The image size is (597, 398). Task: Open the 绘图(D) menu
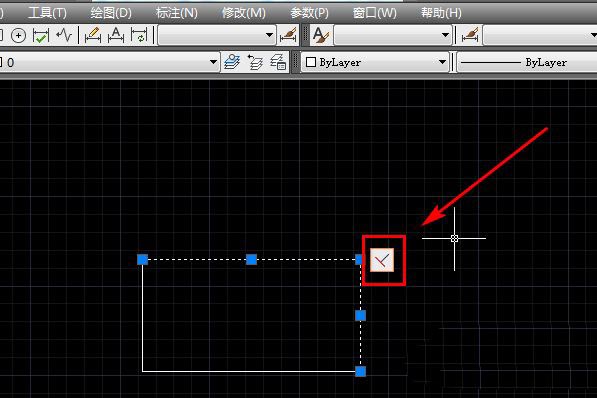pos(111,13)
